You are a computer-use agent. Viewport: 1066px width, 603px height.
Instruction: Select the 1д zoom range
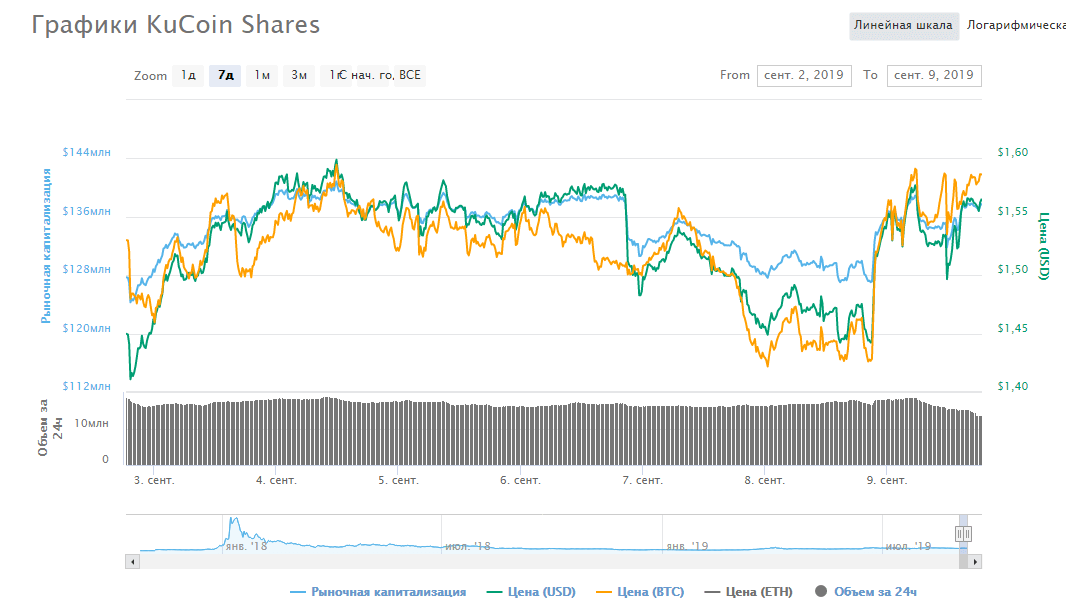[188, 75]
